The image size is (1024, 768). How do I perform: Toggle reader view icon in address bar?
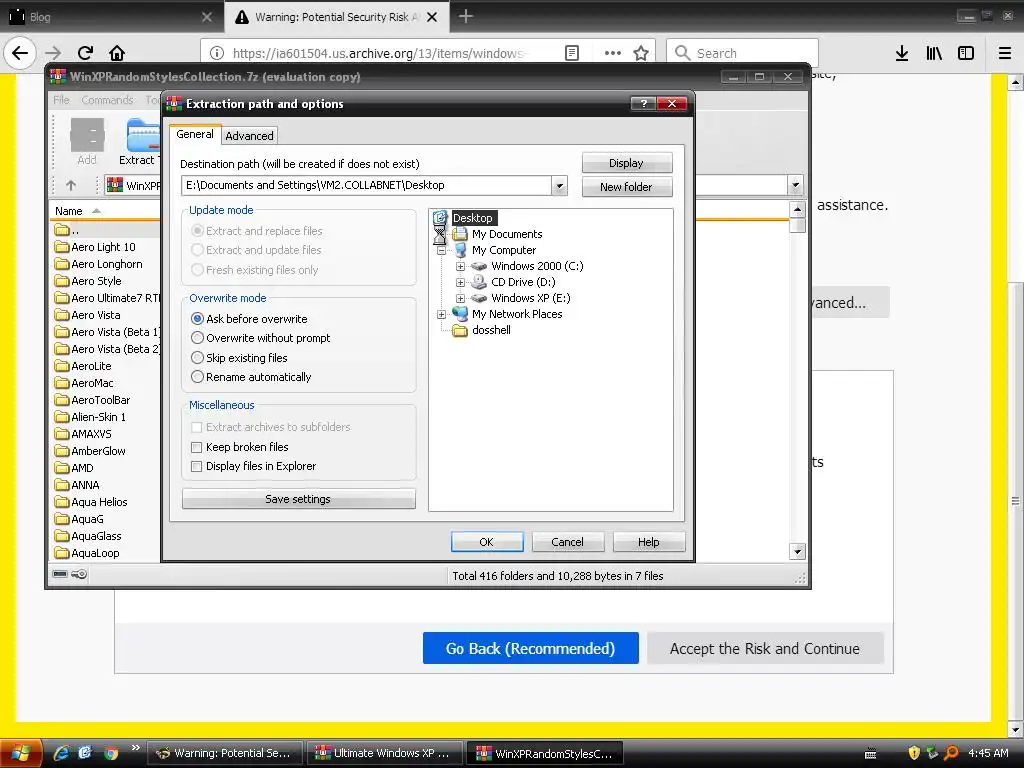571,53
